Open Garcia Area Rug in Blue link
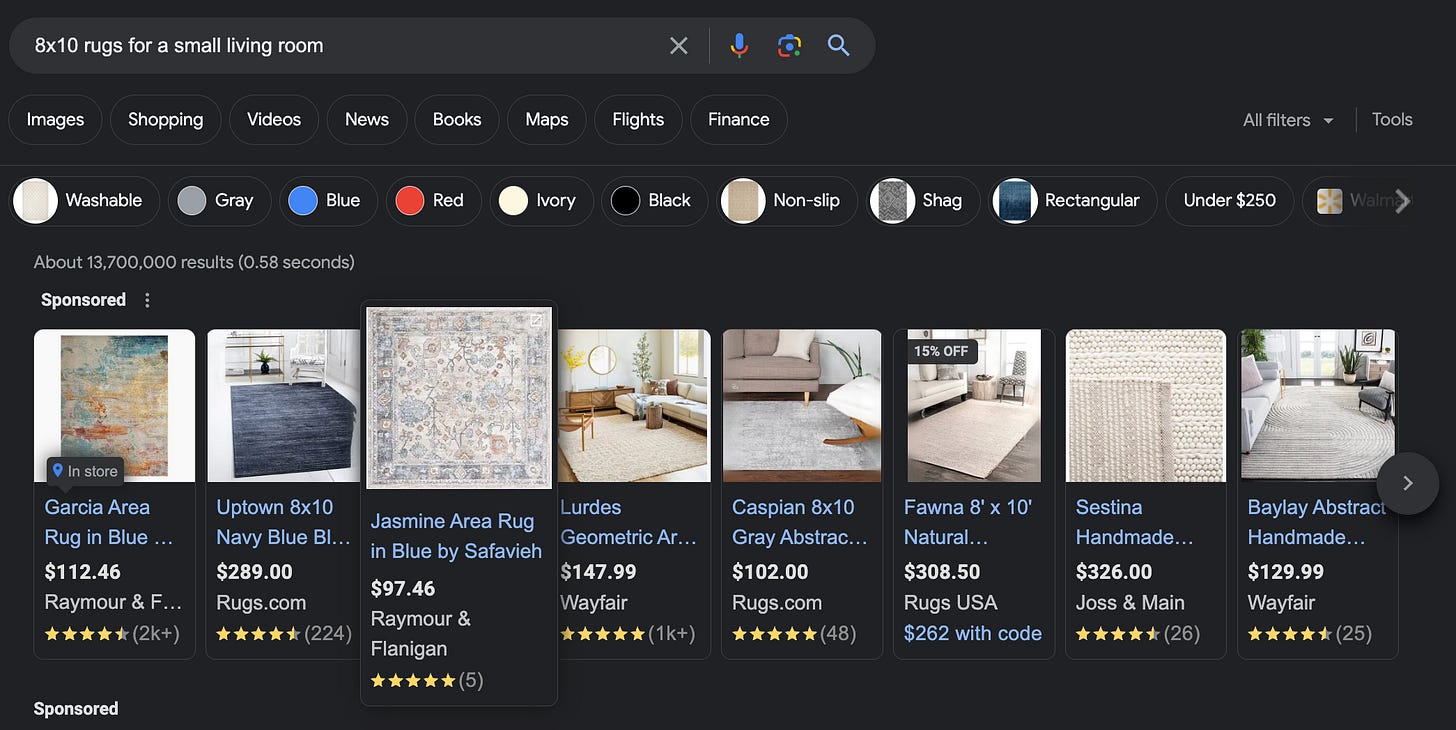Viewport: 1456px width, 730px height. [109, 522]
